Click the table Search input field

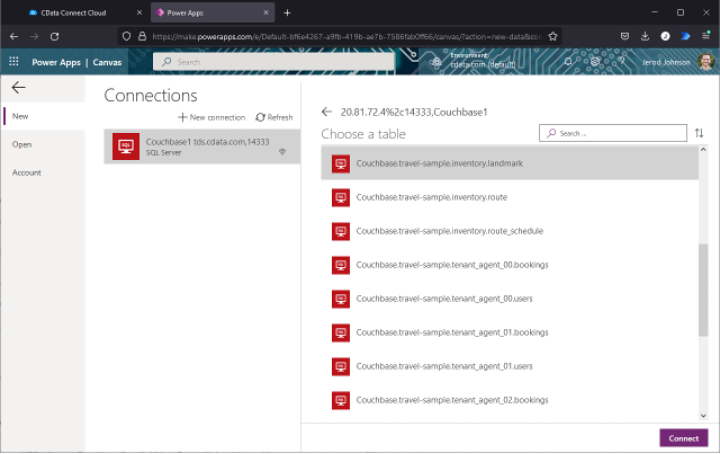point(613,133)
